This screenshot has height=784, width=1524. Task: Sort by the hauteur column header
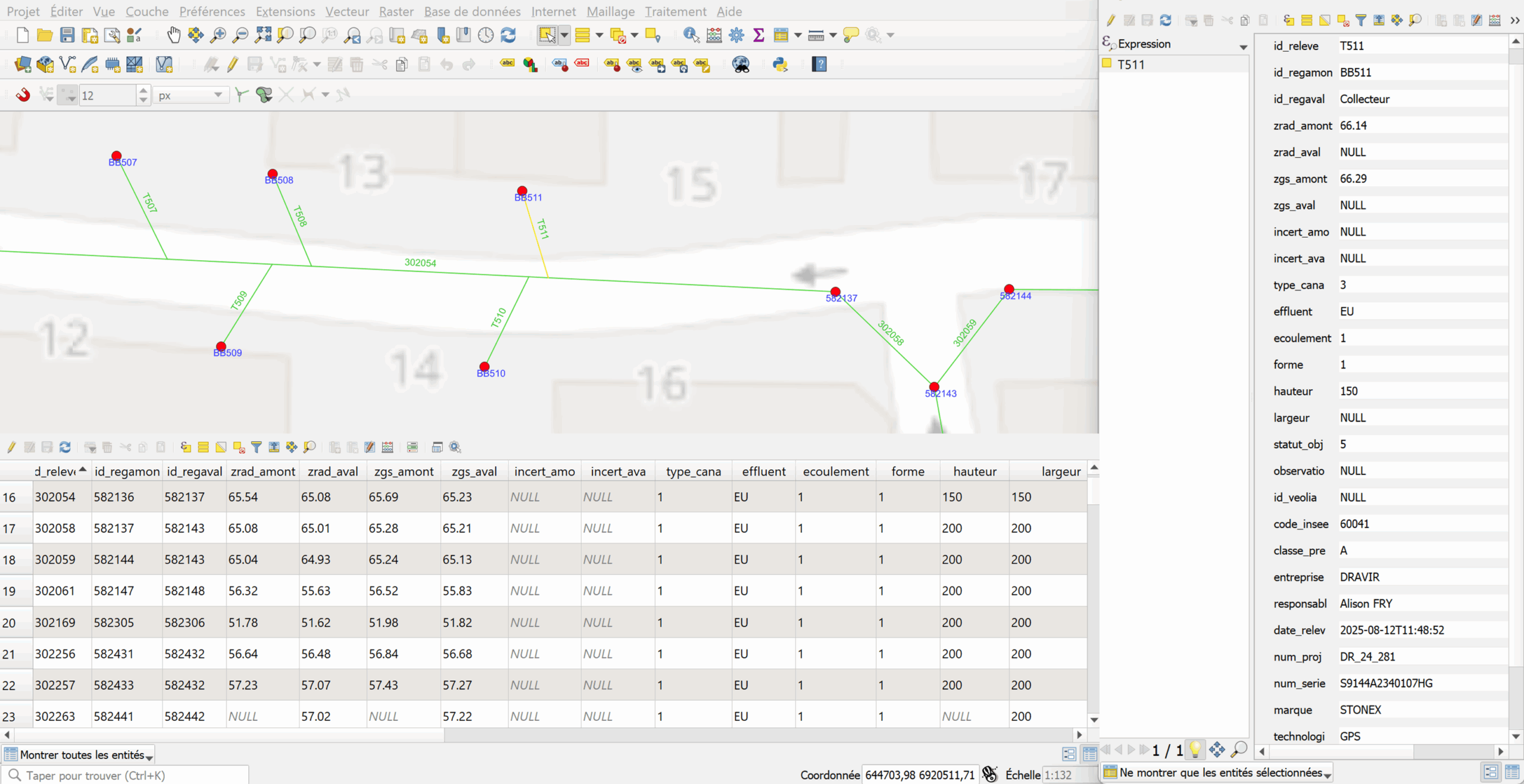(x=974, y=471)
